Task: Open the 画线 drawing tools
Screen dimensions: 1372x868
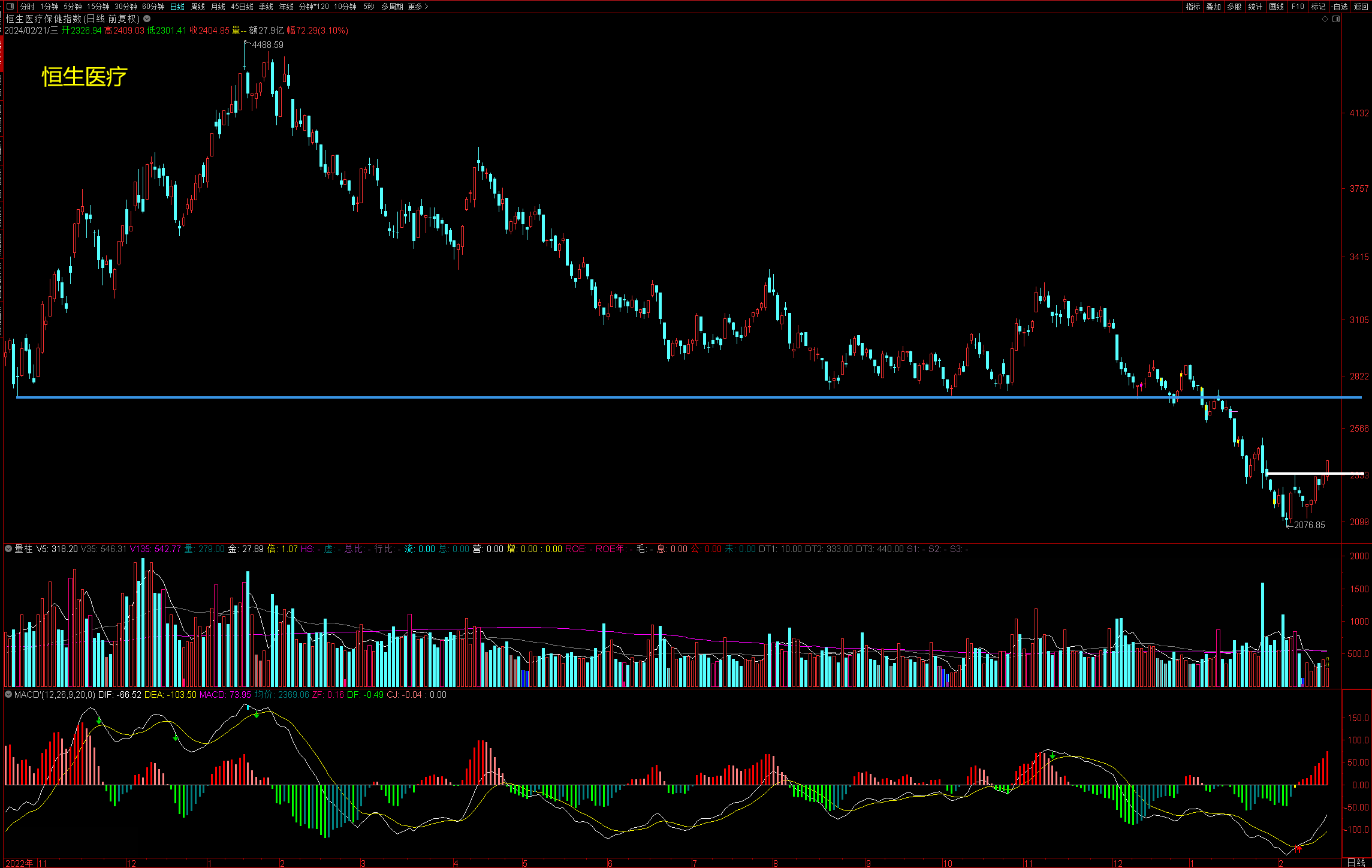Action: click(1276, 7)
